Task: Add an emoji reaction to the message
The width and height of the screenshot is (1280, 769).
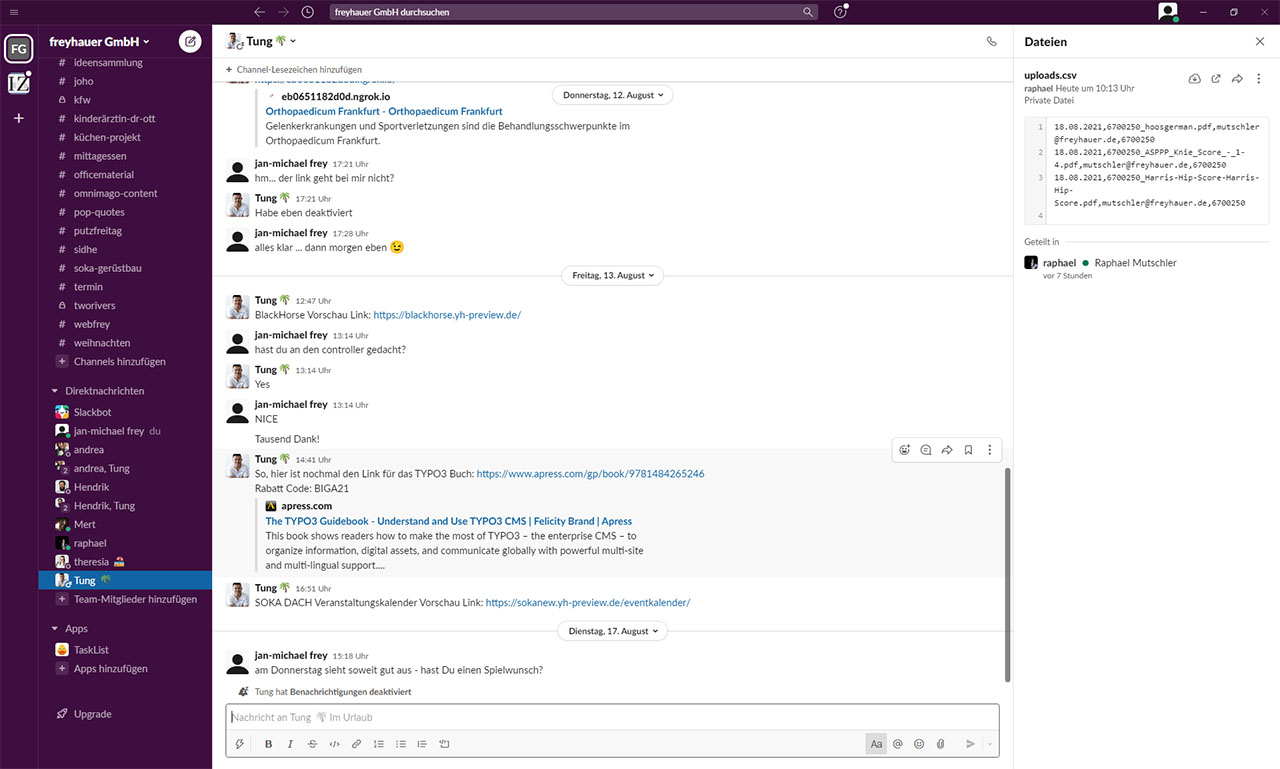Action: (x=905, y=450)
